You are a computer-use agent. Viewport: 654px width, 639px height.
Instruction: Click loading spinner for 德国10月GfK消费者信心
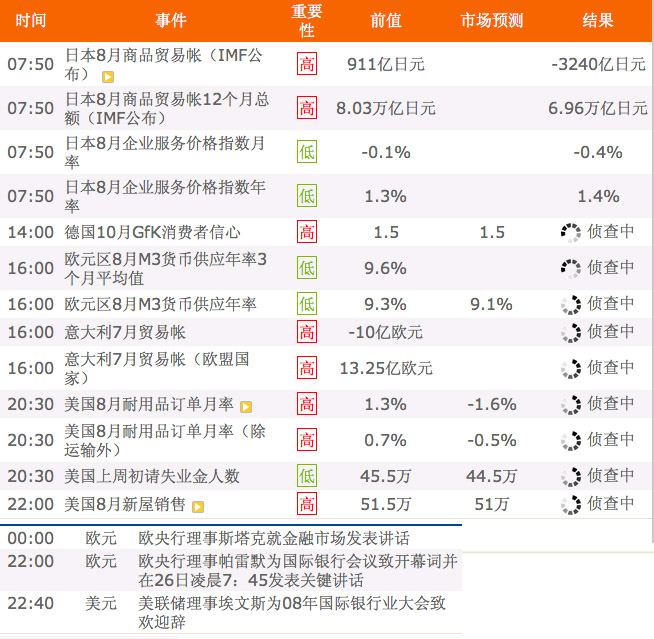571,233
